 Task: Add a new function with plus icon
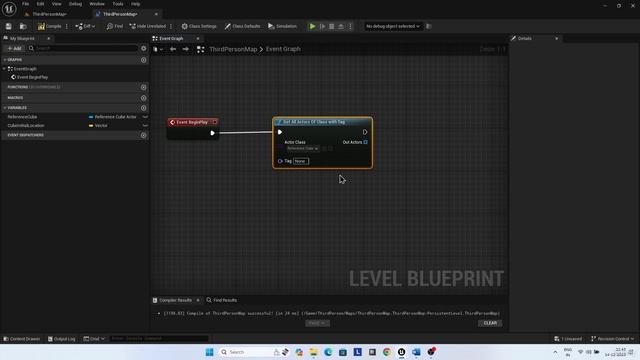[144, 87]
